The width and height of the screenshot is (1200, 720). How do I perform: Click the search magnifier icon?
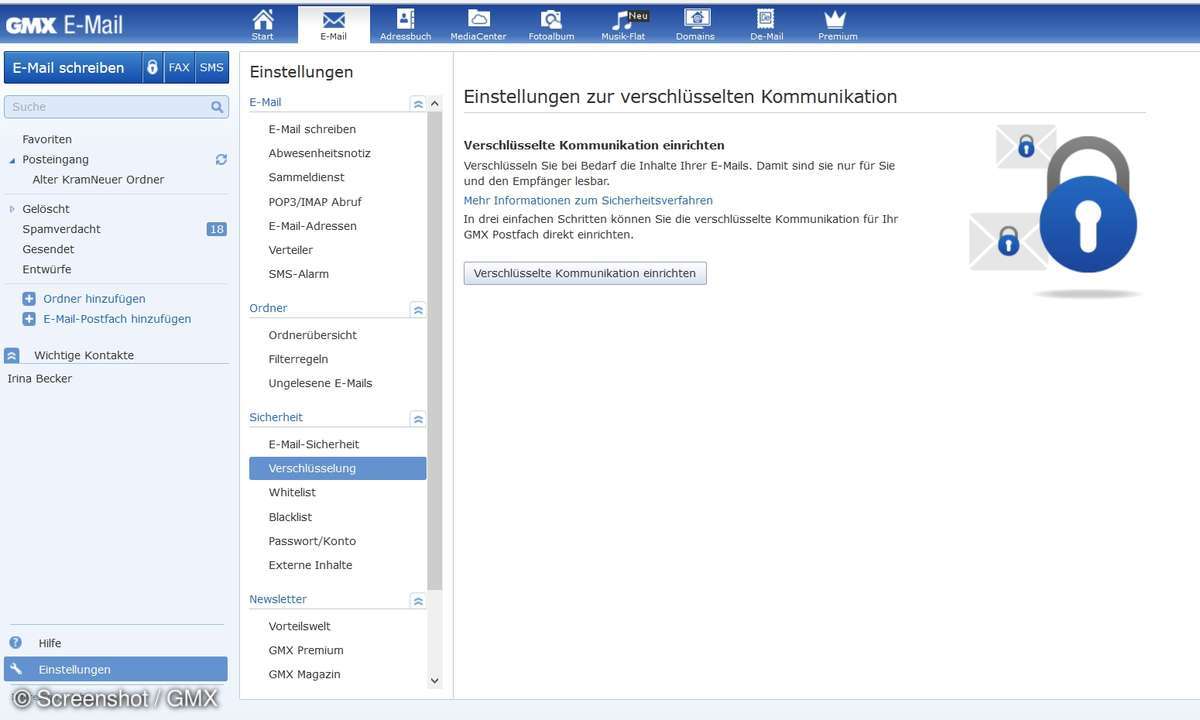tap(217, 107)
